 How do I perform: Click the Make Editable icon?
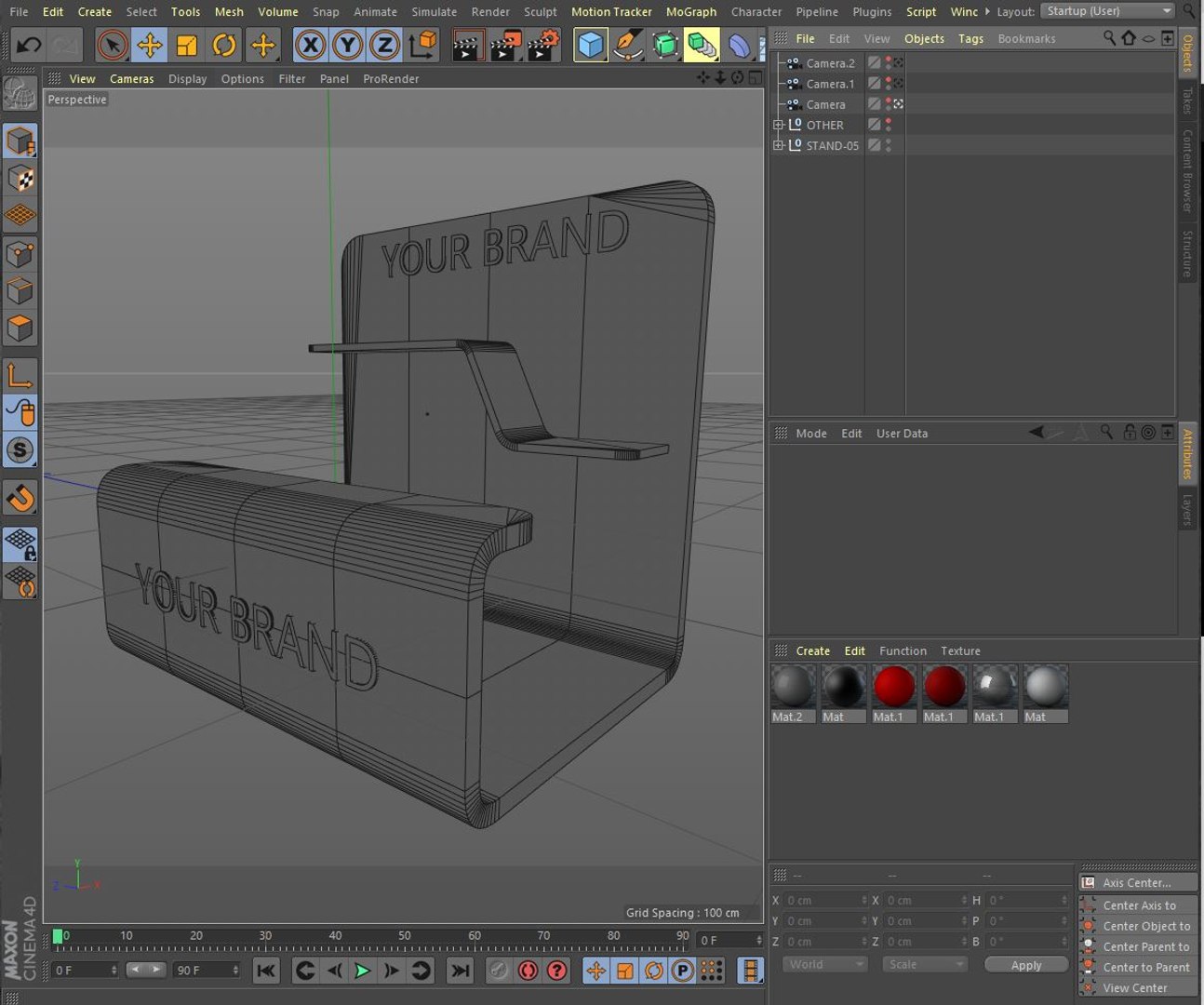tap(20, 94)
